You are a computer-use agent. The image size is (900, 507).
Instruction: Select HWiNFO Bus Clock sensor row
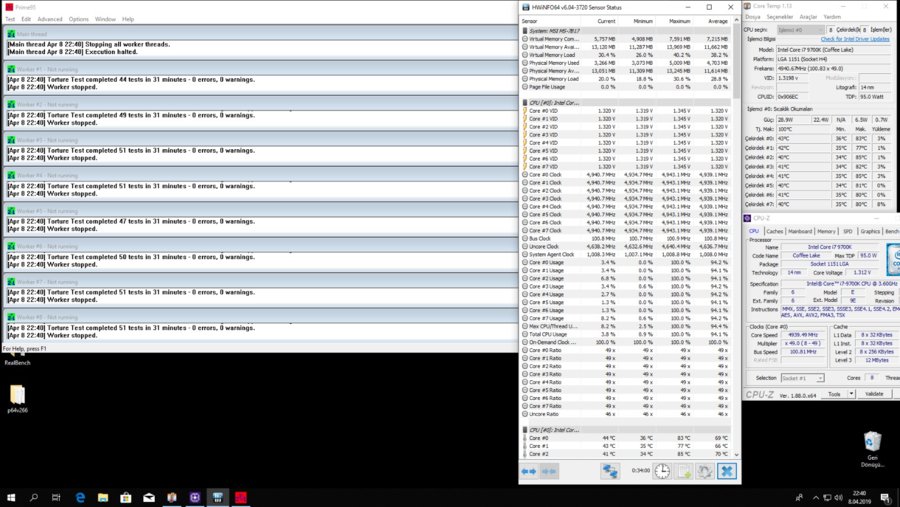626,238
